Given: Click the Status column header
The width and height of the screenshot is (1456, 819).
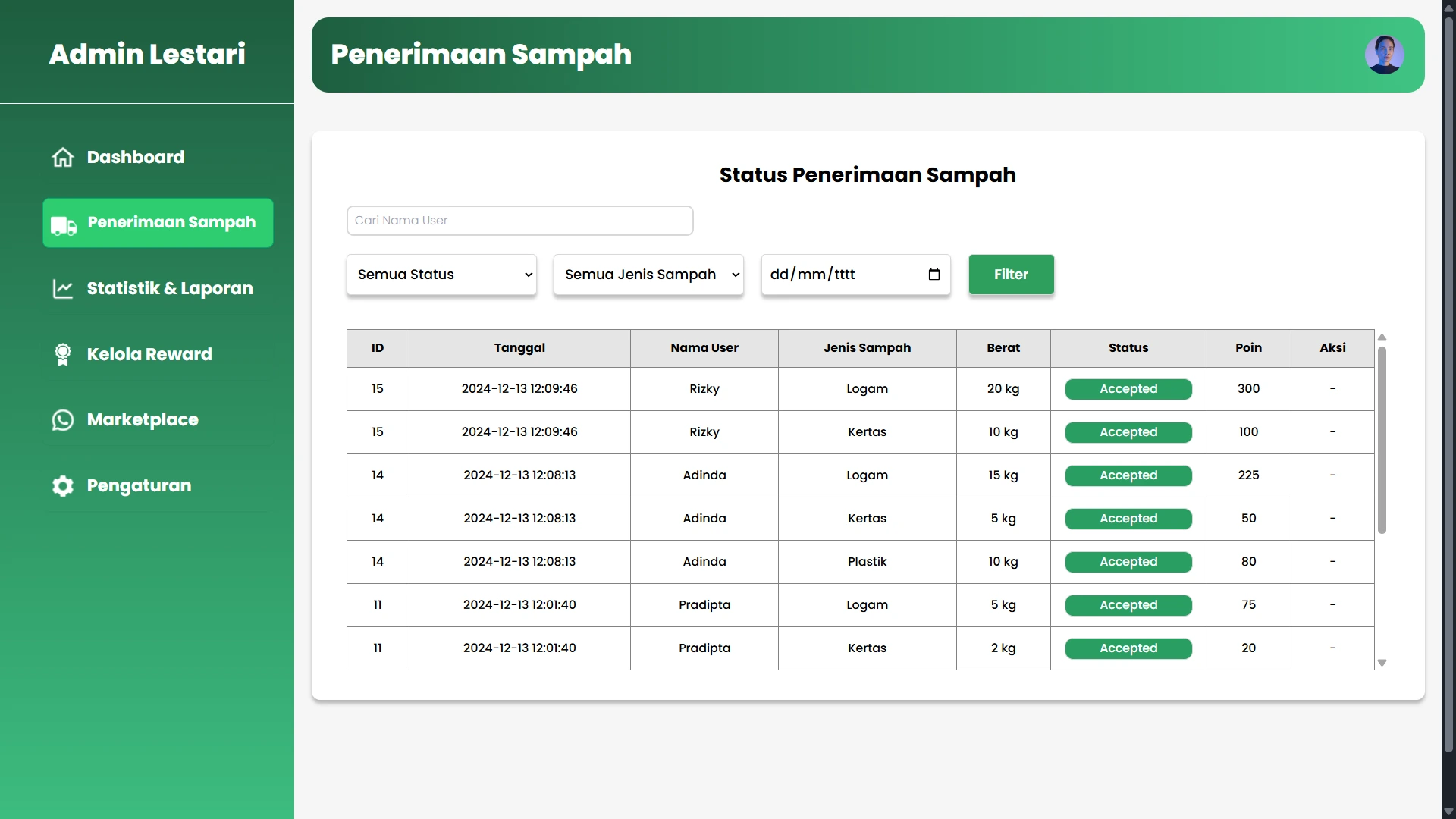Looking at the screenshot, I should click(x=1128, y=348).
